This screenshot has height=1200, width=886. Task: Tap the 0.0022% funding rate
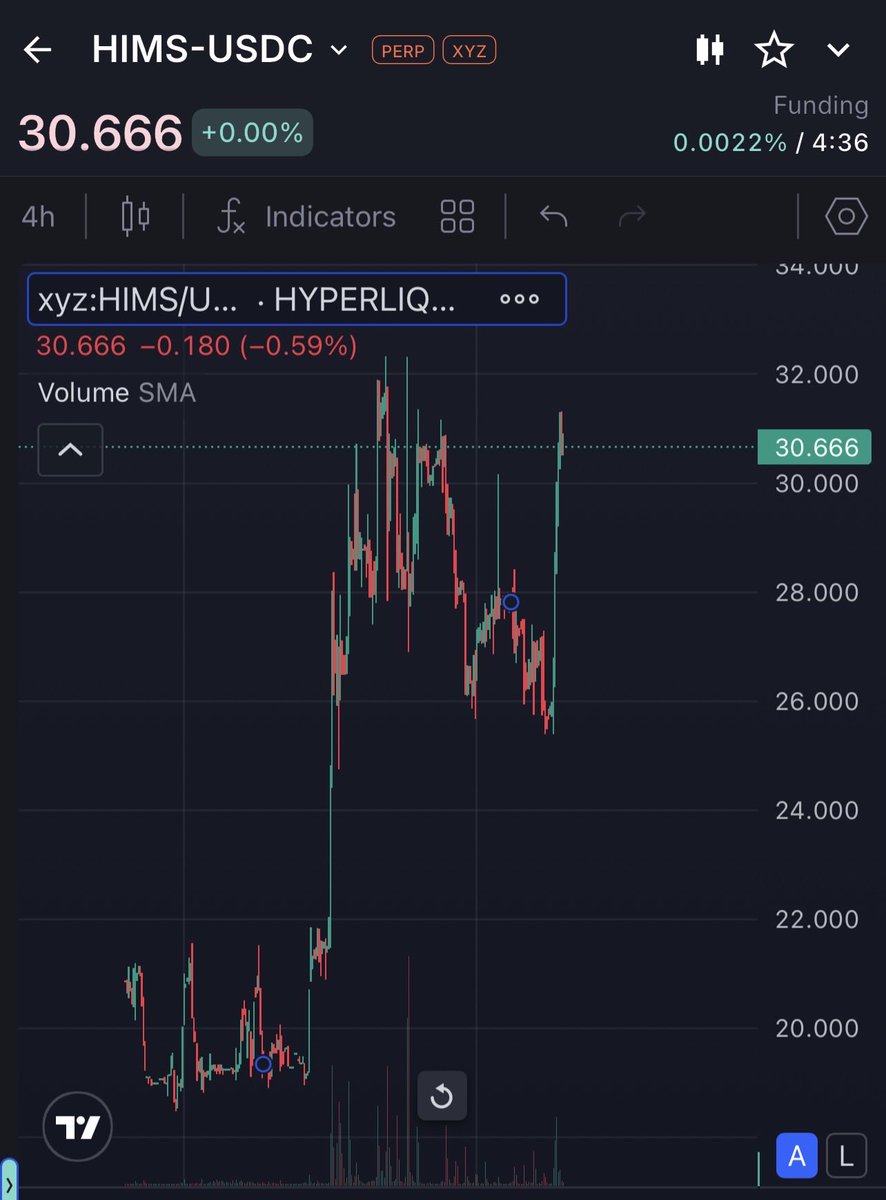(x=730, y=142)
